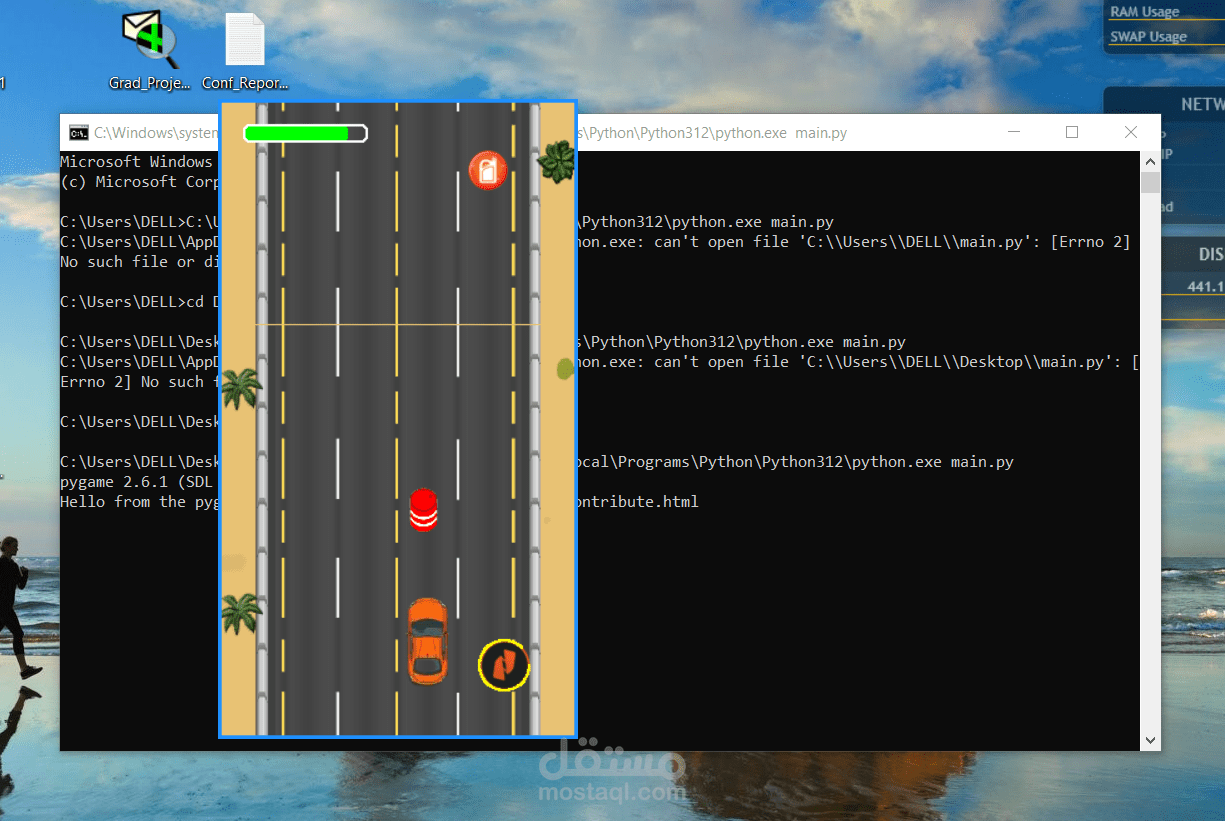Open the Grad_Proje desktop shortcut

pyautogui.click(x=149, y=52)
